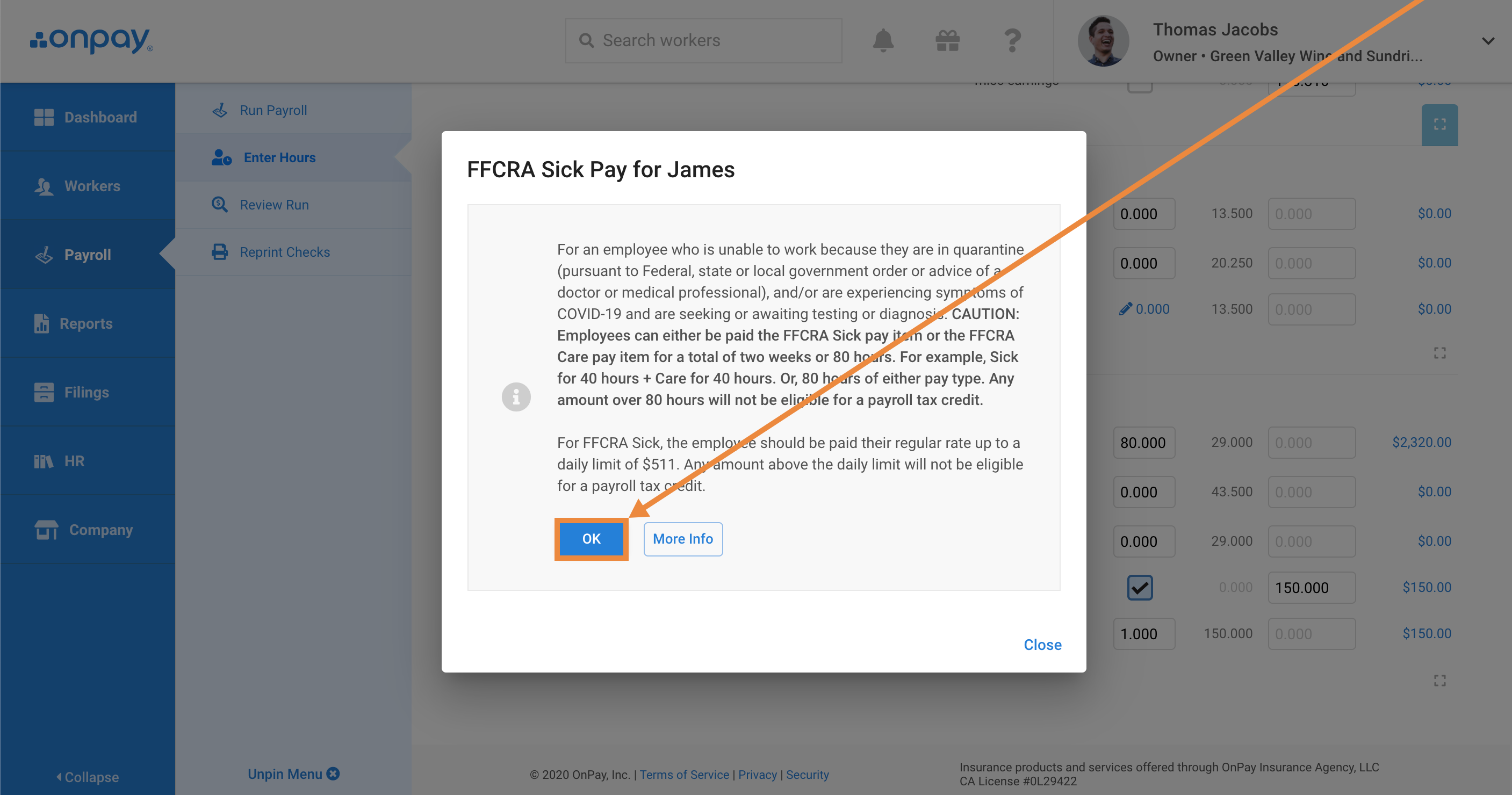
Task: Click the OnPay logo
Action: pos(91,40)
